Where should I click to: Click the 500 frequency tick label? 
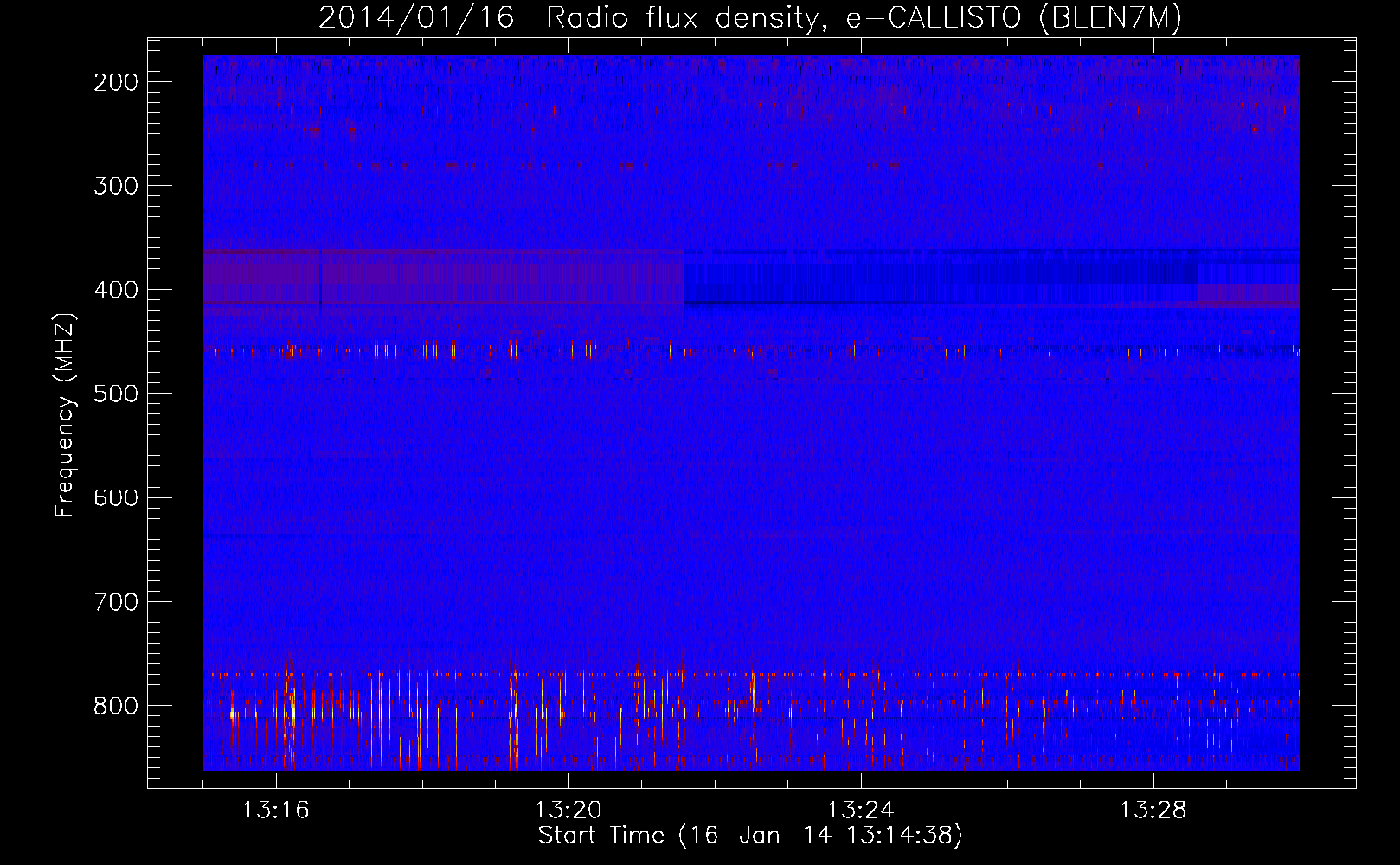tap(116, 394)
